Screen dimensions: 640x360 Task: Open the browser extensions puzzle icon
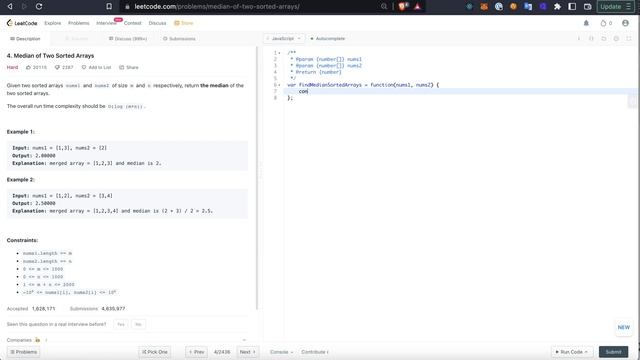(557, 7)
